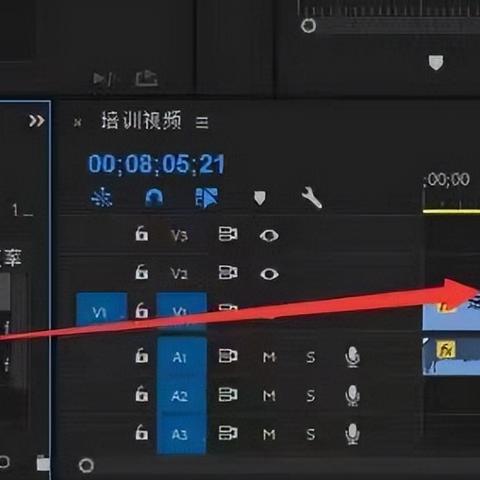
Task: Enable voice-over record on A2
Action: pyautogui.click(x=352, y=396)
